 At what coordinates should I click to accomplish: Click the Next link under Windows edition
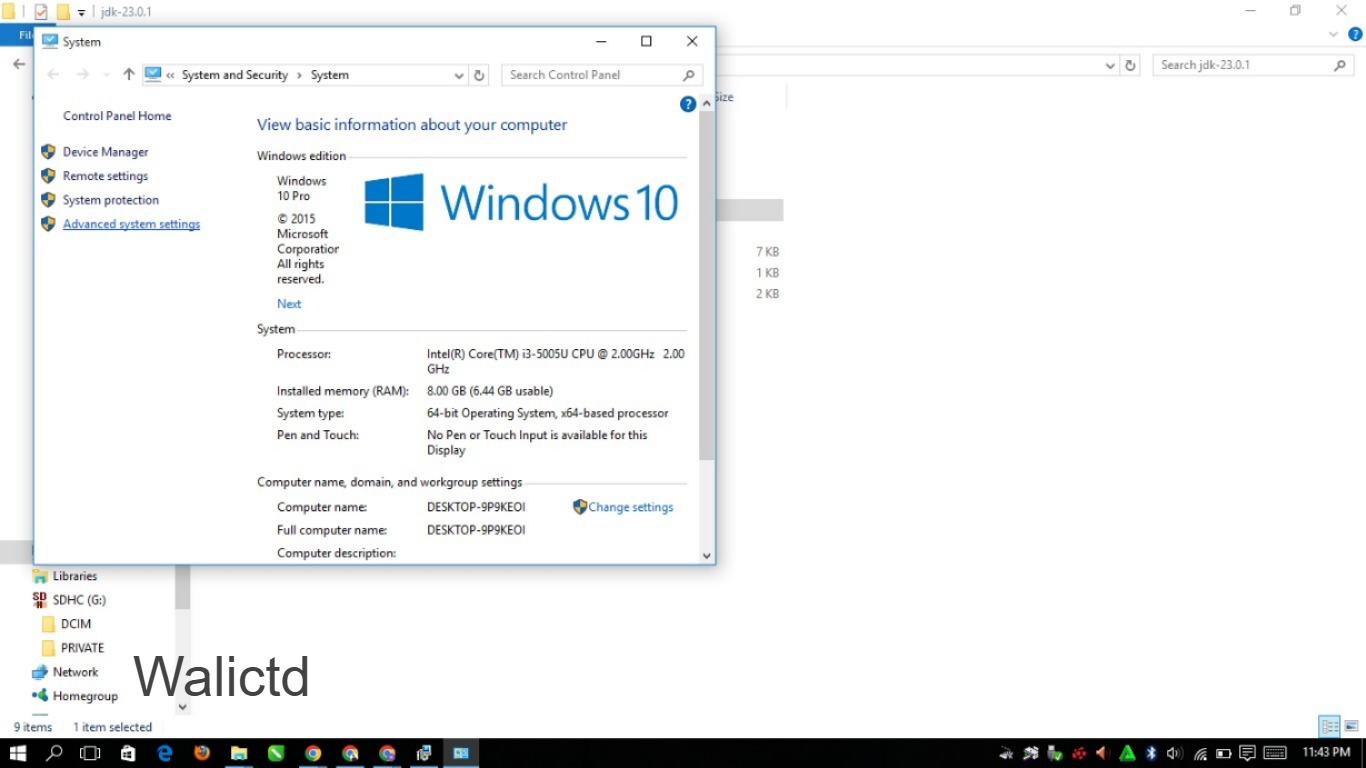tap(289, 304)
